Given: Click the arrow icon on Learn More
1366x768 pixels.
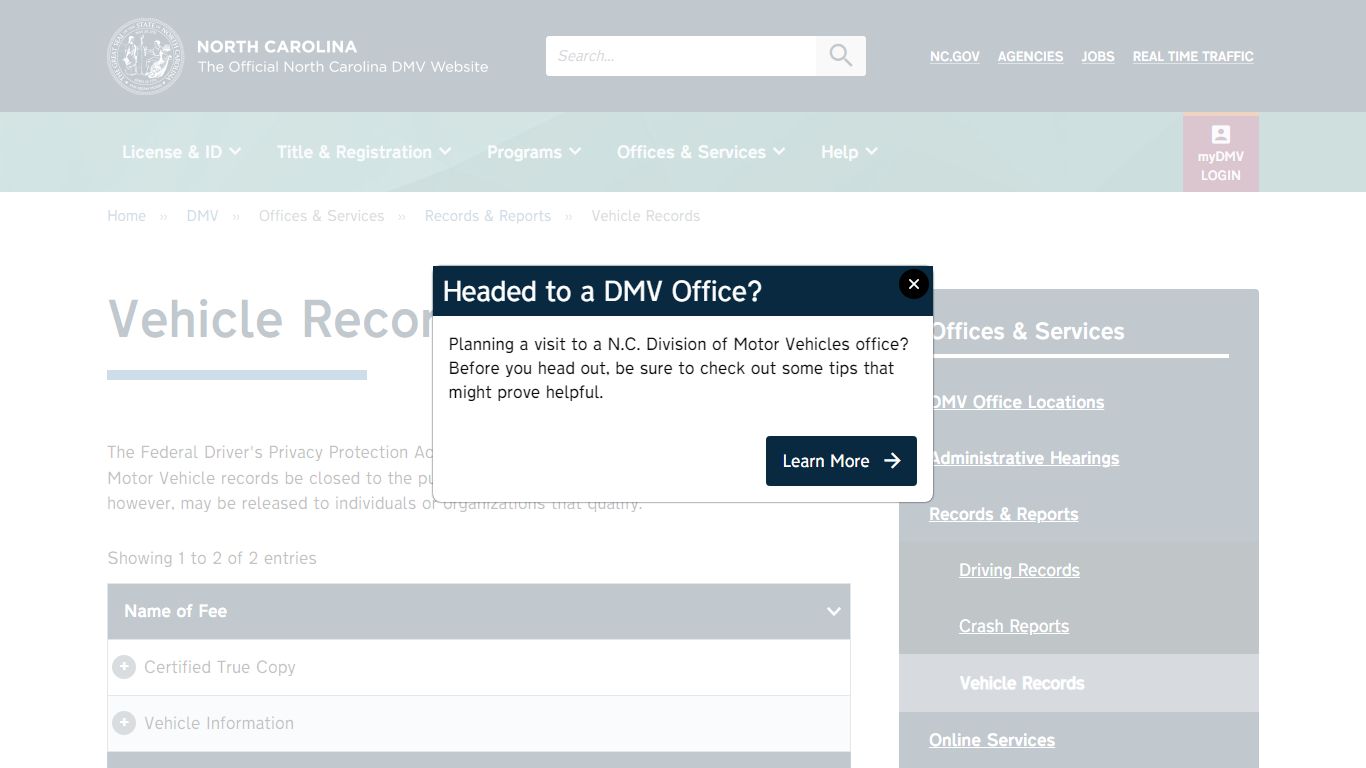Looking at the screenshot, I should 893,461.
